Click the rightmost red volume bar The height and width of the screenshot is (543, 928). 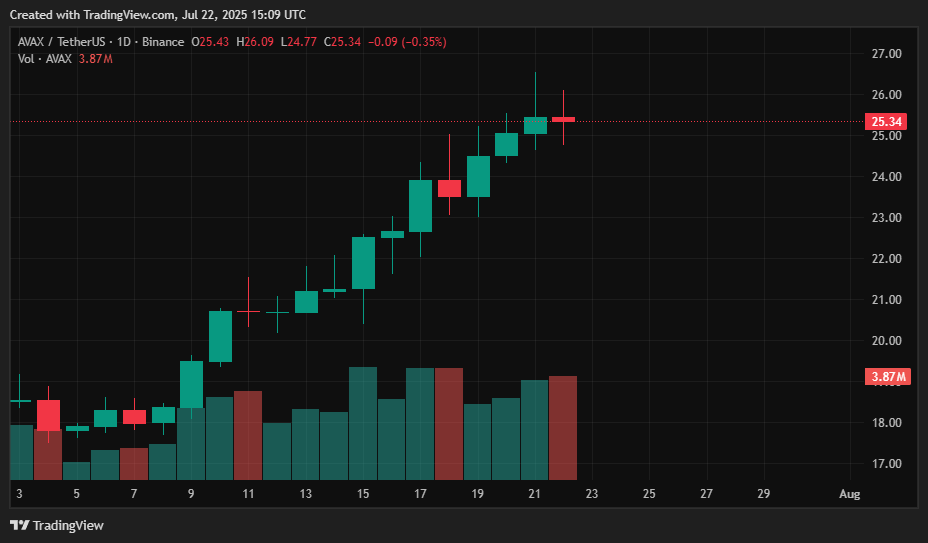coord(563,428)
